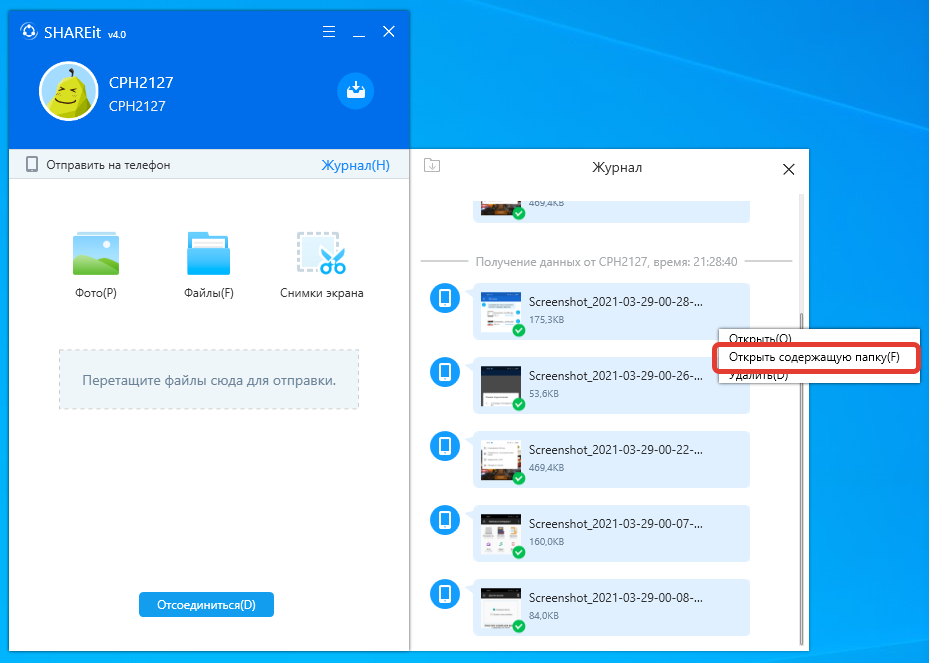Select Открыть(O) in the context menu
The height and width of the screenshot is (663, 929).
pyautogui.click(x=760, y=338)
